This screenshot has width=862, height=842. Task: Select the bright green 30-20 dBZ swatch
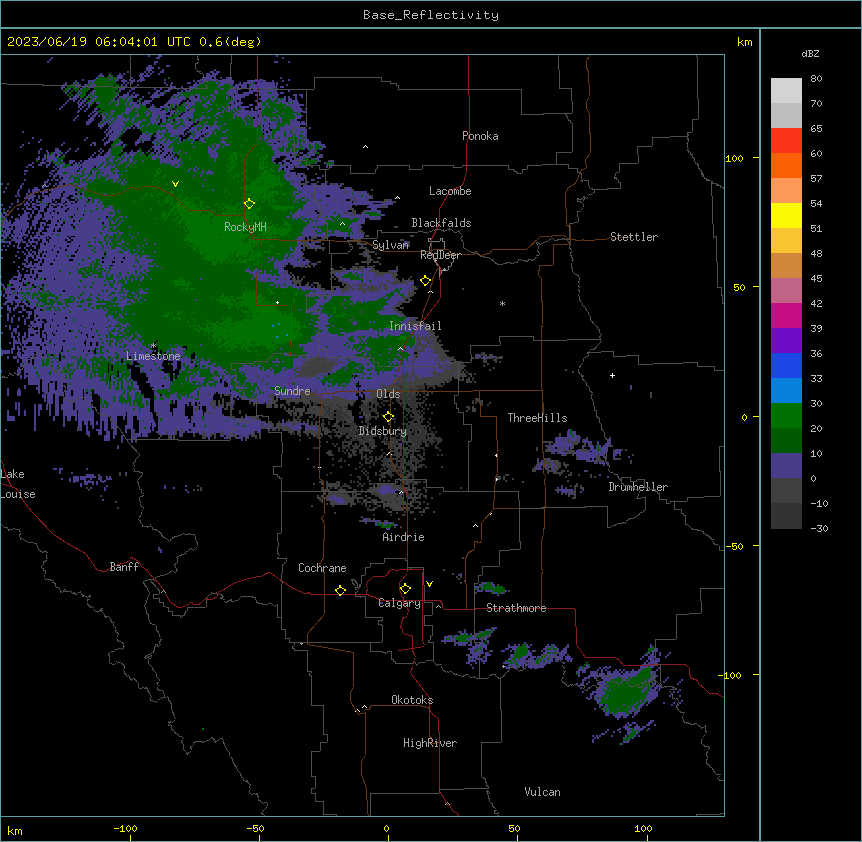click(786, 416)
